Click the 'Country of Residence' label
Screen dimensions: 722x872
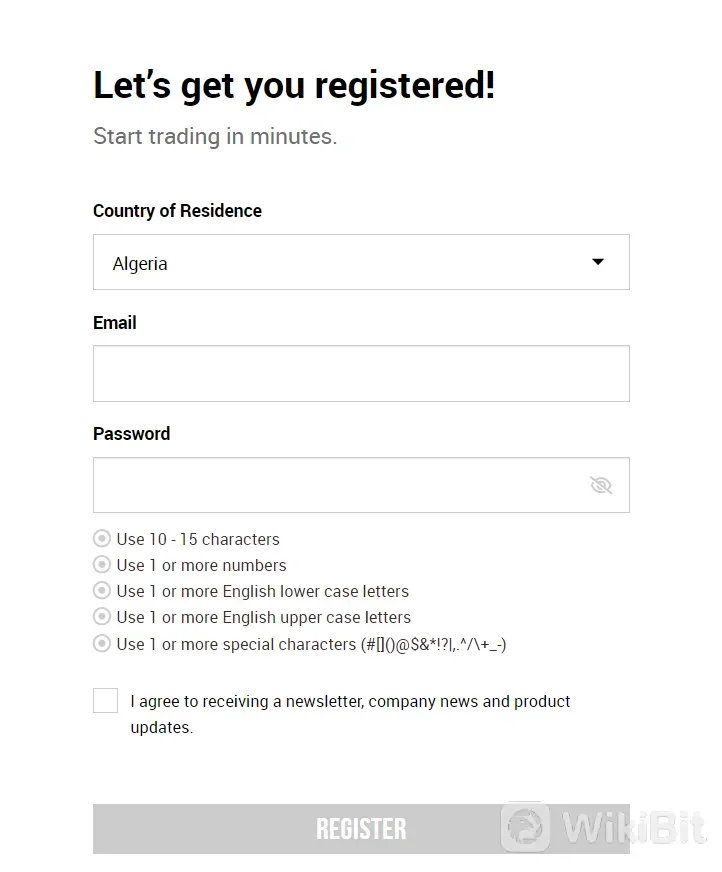pos(177,211)
